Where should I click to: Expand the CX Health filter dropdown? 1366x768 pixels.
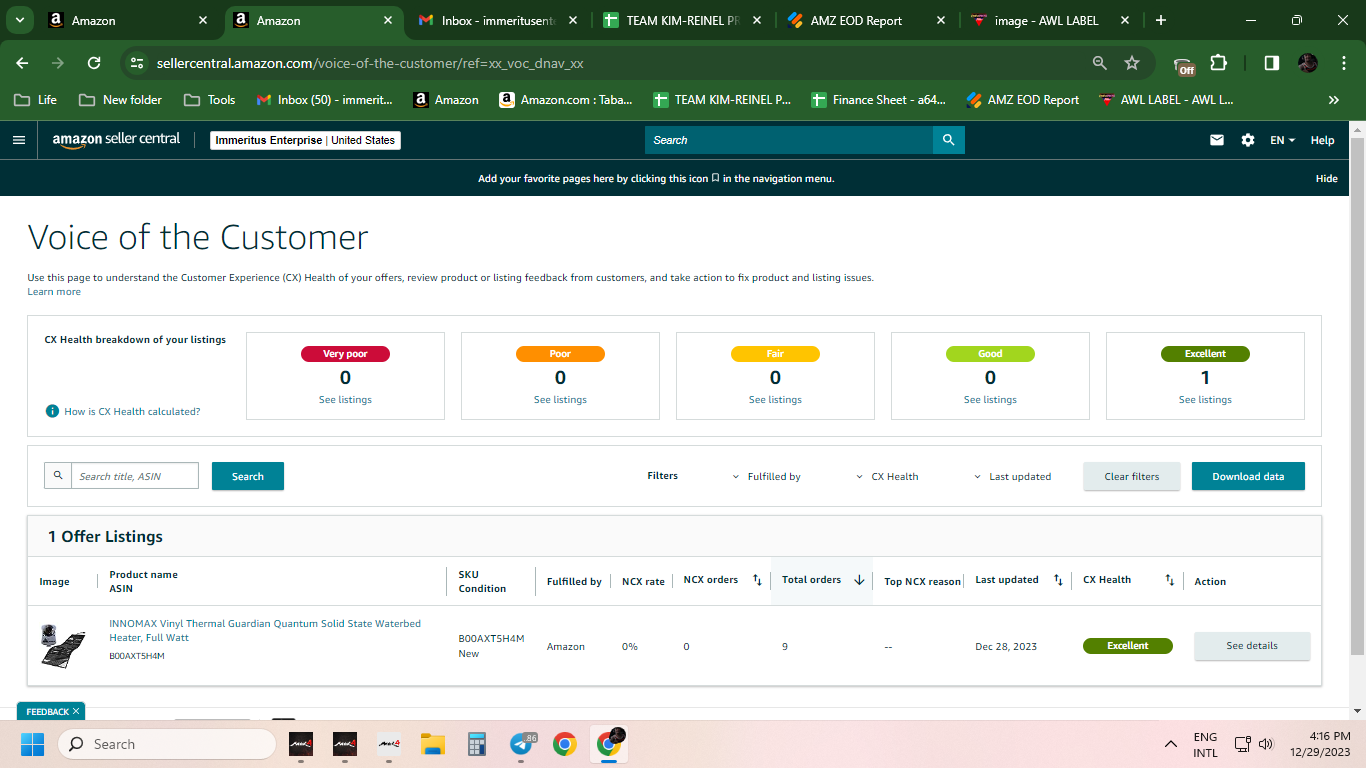[887, 477]
